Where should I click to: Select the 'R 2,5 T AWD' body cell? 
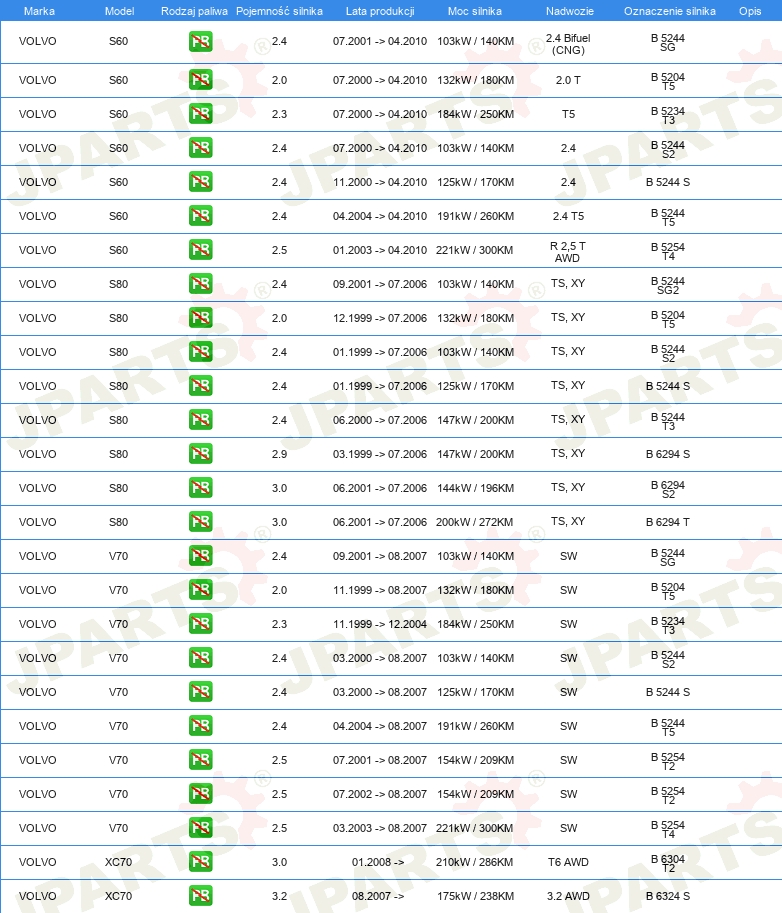click(568, 252)
